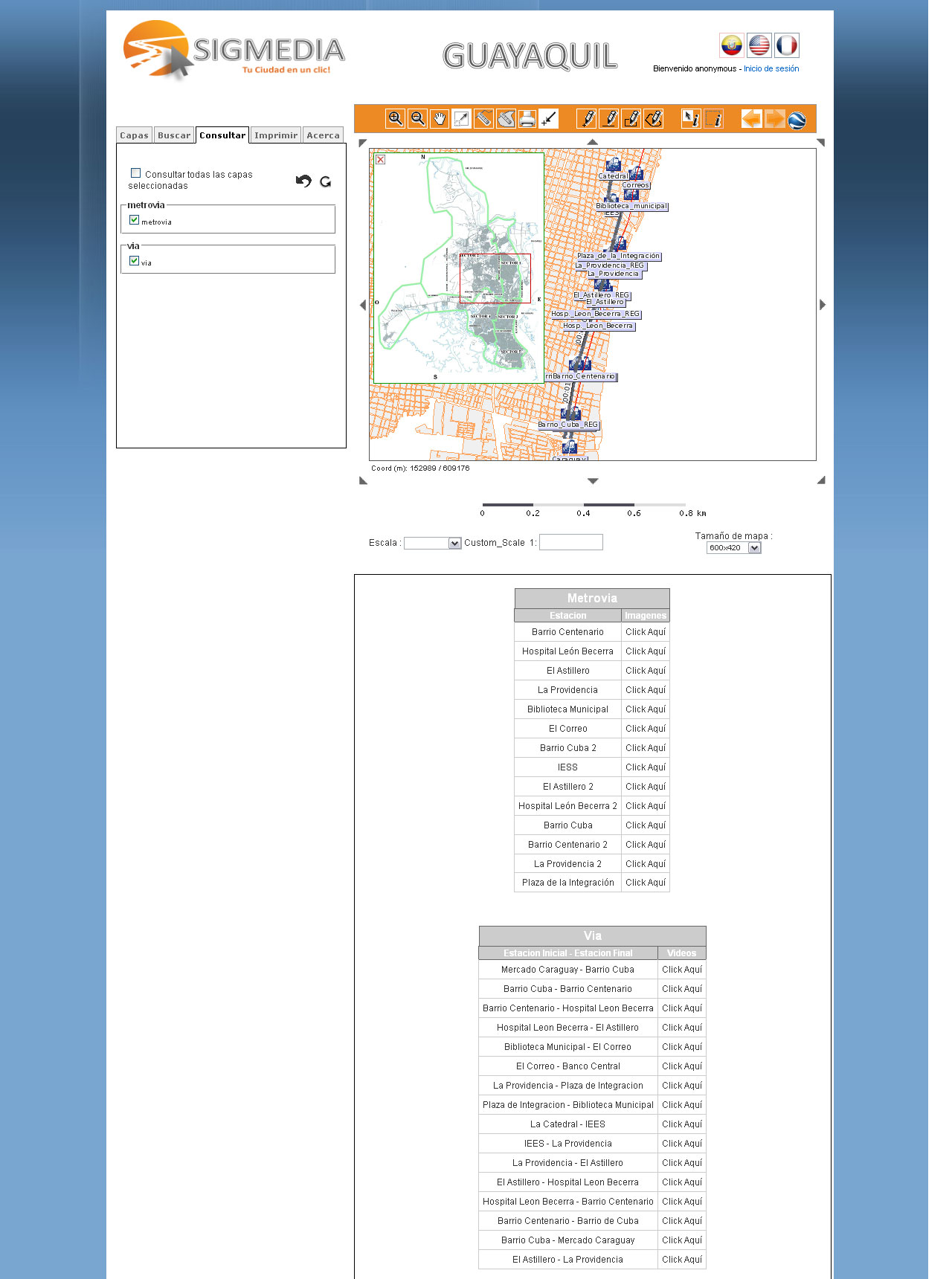Click the Hosp._Leon_Becerra label on map

pos(598,326)
